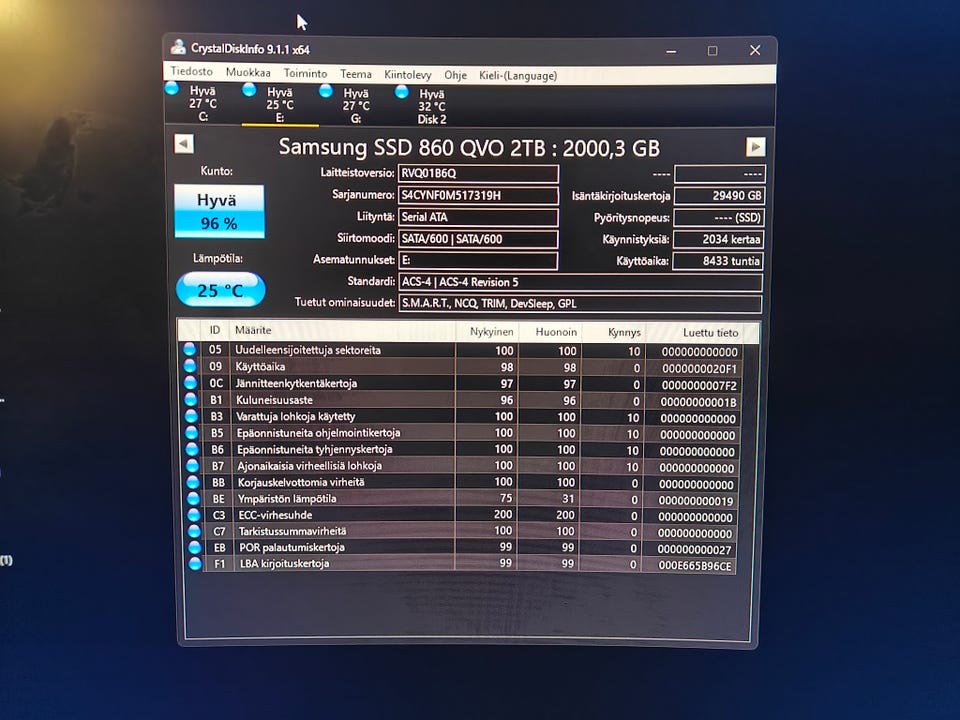Click status orb of attribute C3 row
960x720 pixels.
pos(194,515)
